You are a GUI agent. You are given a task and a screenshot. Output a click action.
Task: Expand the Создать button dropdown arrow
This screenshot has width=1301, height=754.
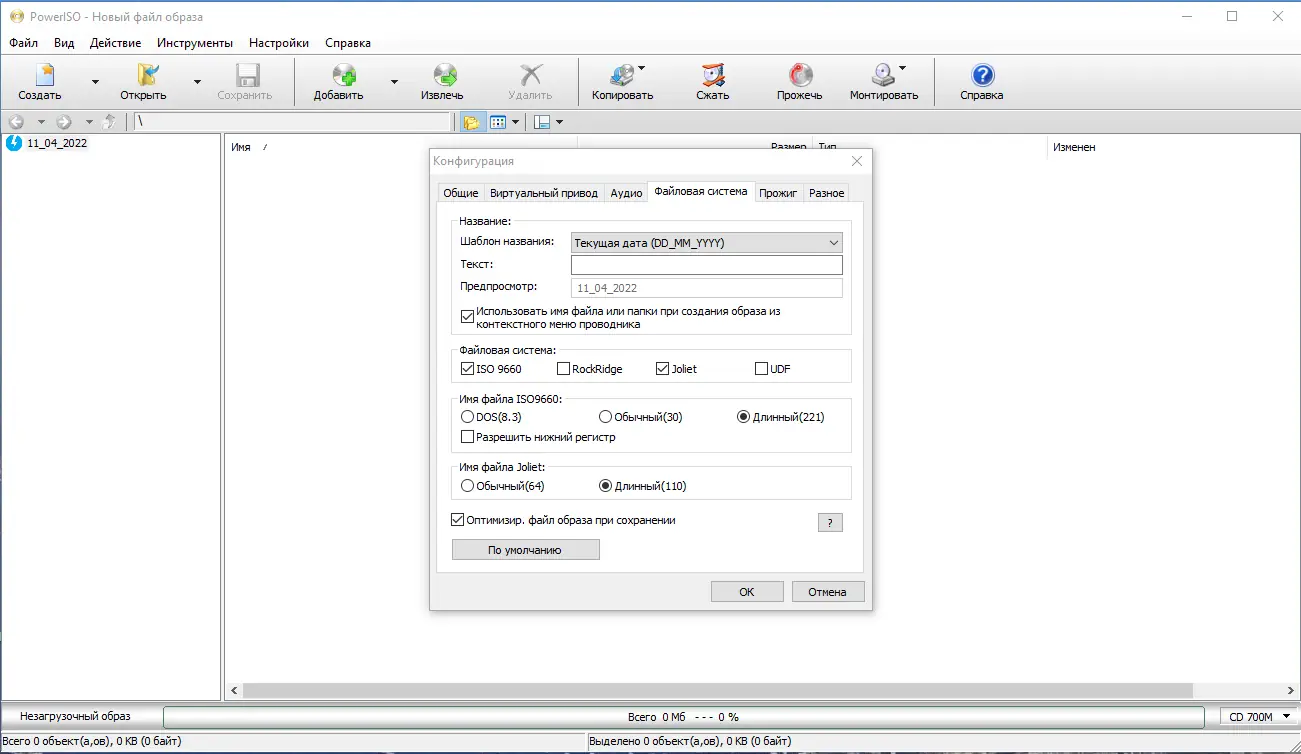click(x=95, y=81)
